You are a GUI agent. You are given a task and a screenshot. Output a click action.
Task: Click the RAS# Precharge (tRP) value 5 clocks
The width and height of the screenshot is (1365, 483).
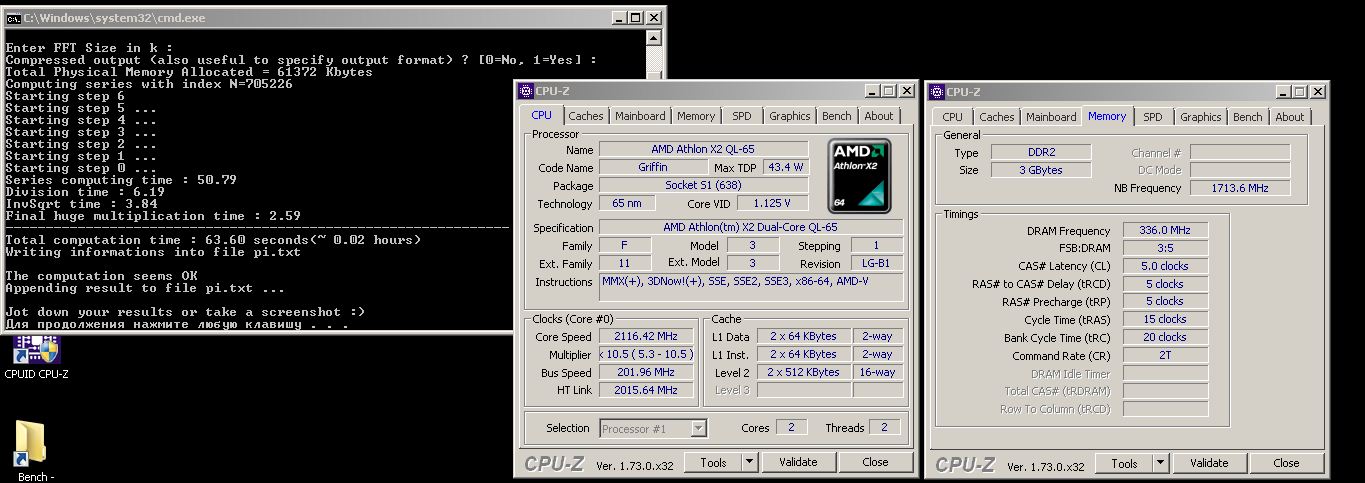[x=1165, y=301]
